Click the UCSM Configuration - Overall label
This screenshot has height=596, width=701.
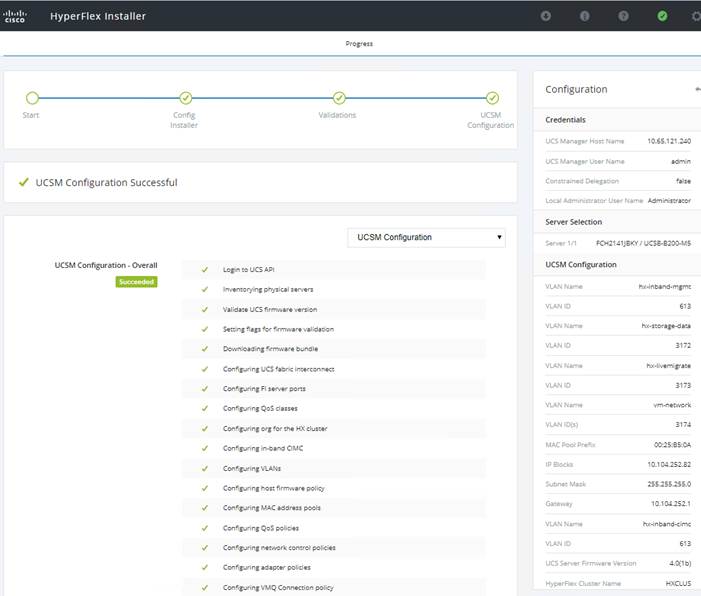[x=106, y=265]
